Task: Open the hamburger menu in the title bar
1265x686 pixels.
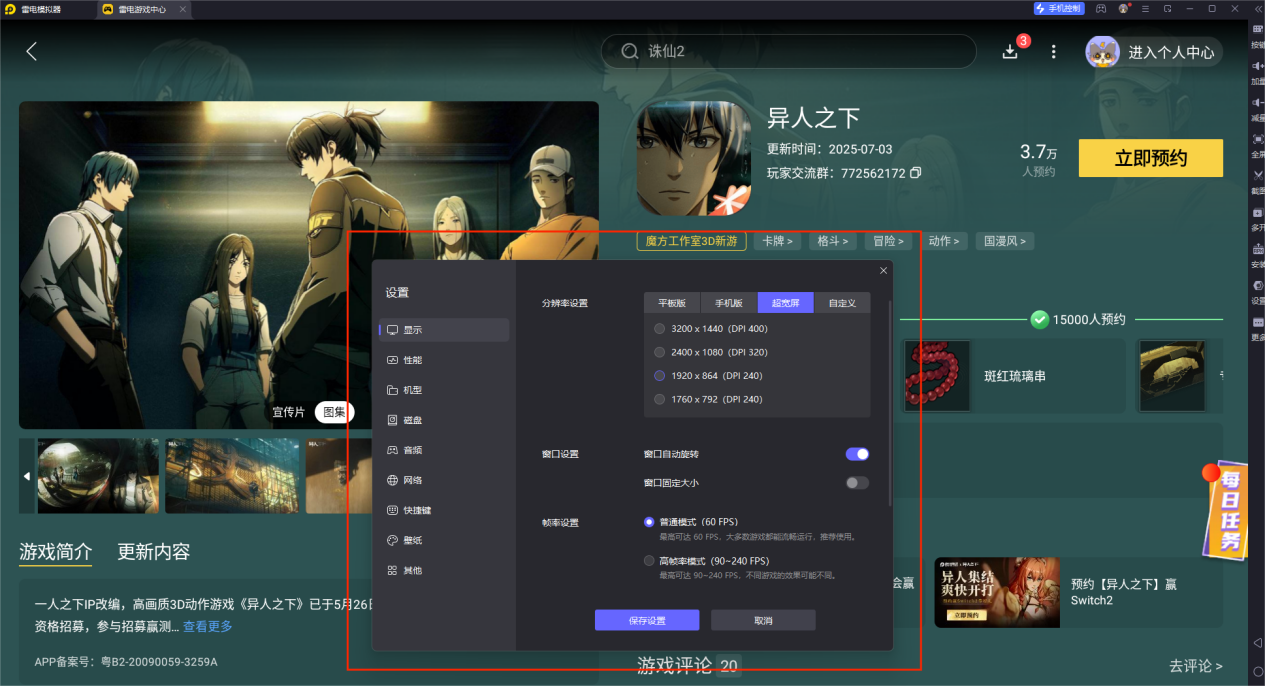Action: coord(1146,8)
